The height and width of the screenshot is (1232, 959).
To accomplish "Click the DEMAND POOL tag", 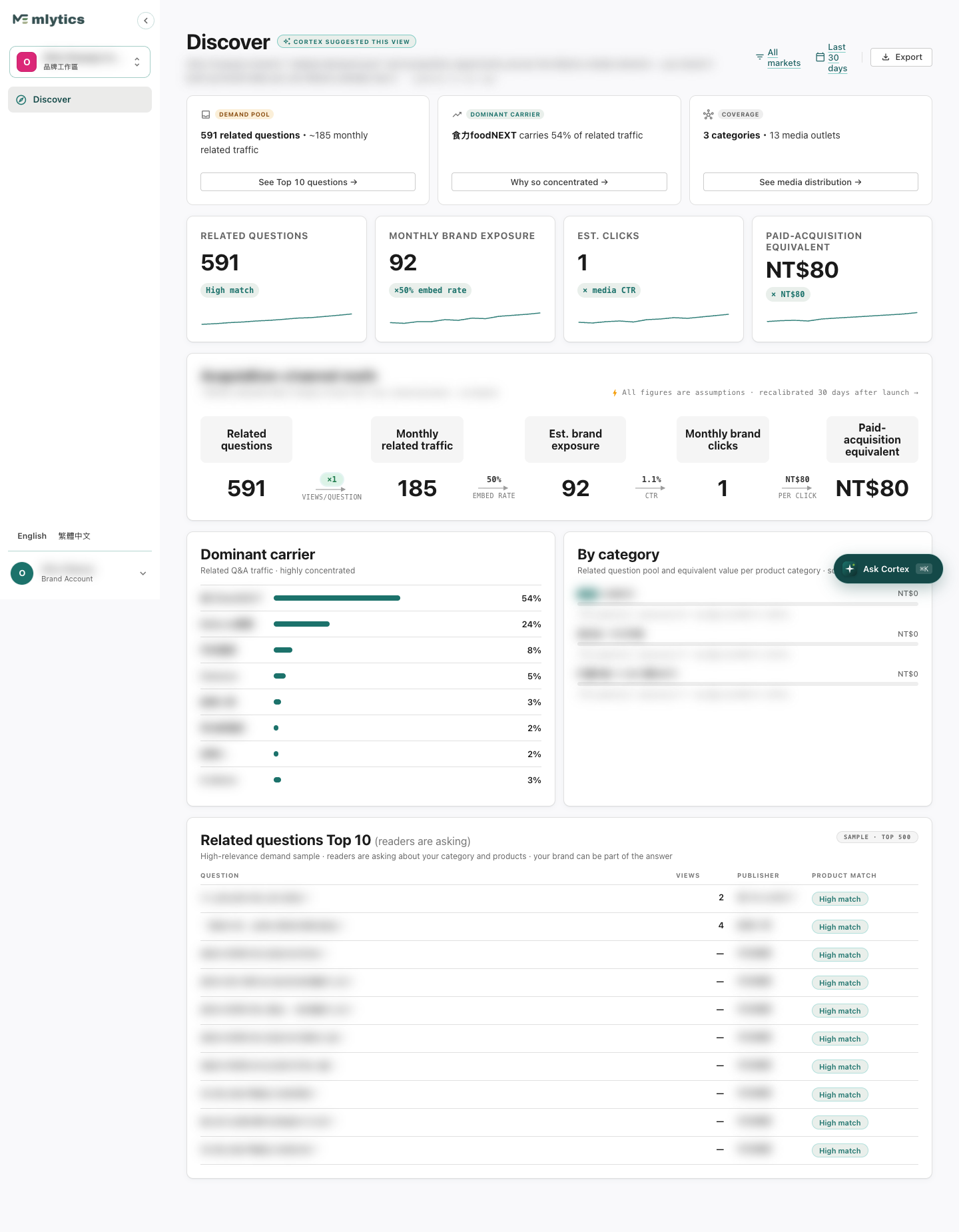I will pyautogui.click(x=244, y=115).
